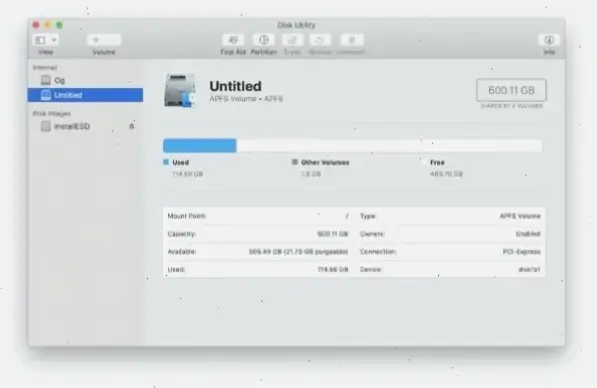Remove a volume with the minus button

tap(113, 40)
